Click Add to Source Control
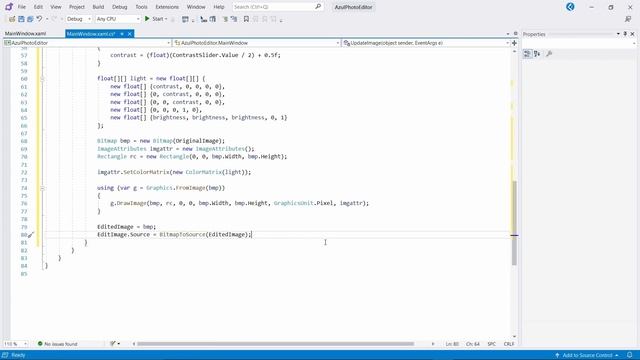The image size is (640, 360). (x=587, y=355)
